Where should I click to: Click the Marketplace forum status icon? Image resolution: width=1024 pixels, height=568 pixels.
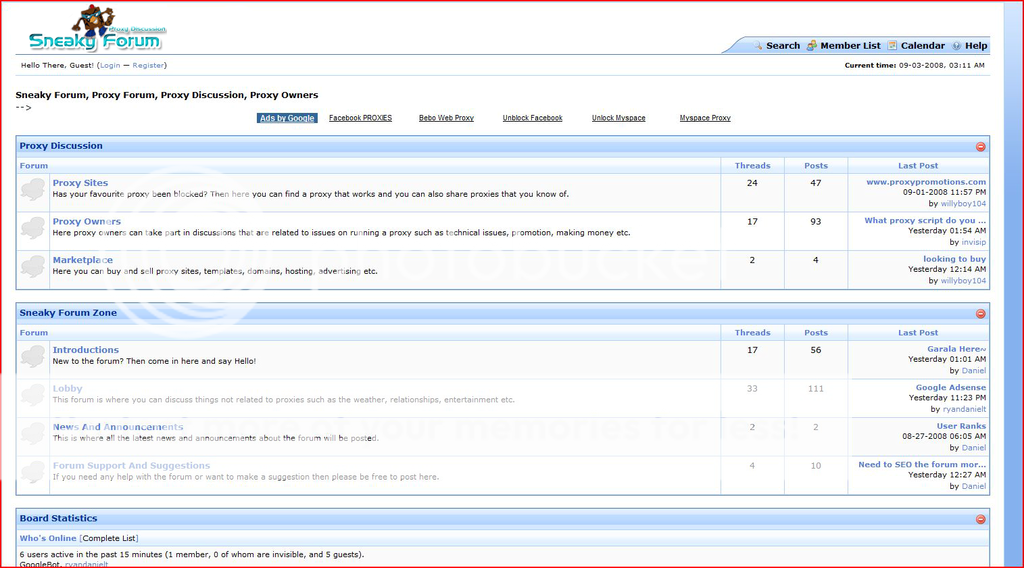click(x=34, y=266)
